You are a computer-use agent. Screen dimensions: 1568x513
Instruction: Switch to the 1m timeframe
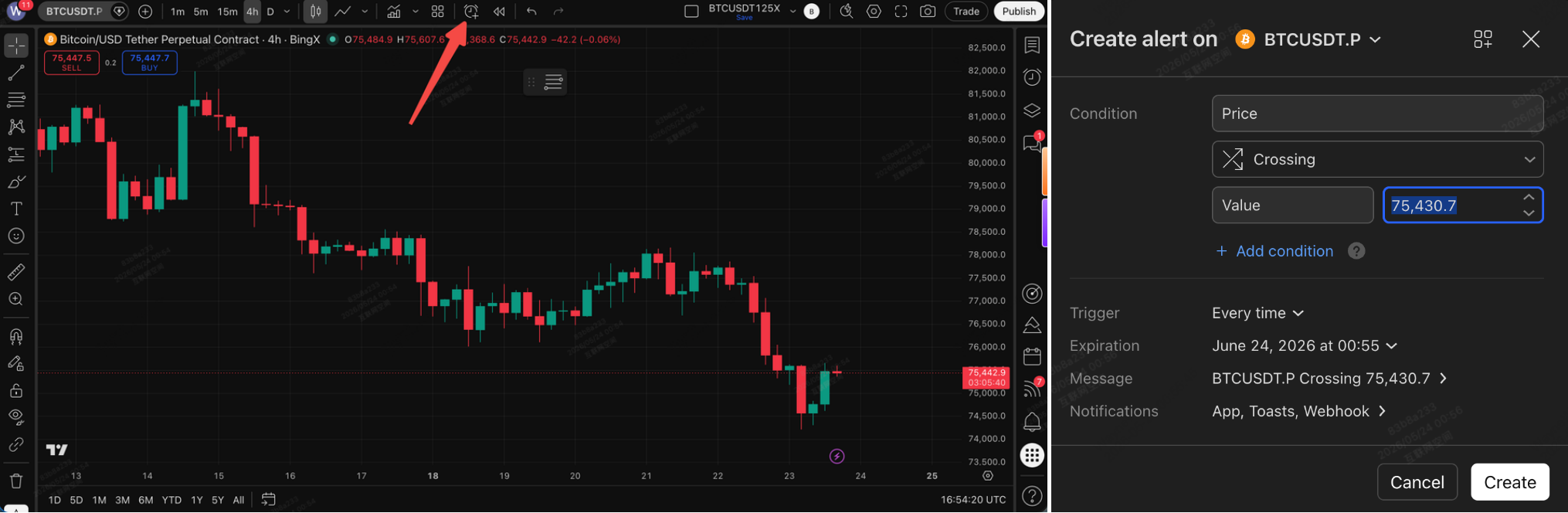coord(178,12)
